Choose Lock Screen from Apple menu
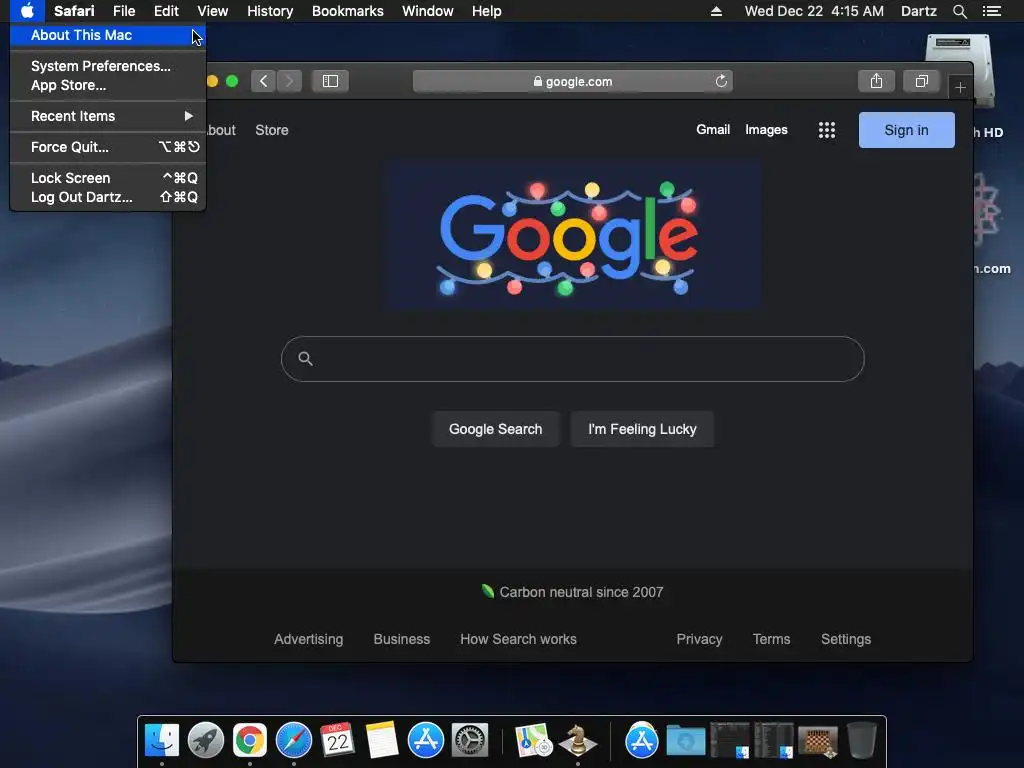This screenshot has height=768, width=1024. tap(108, 178)
